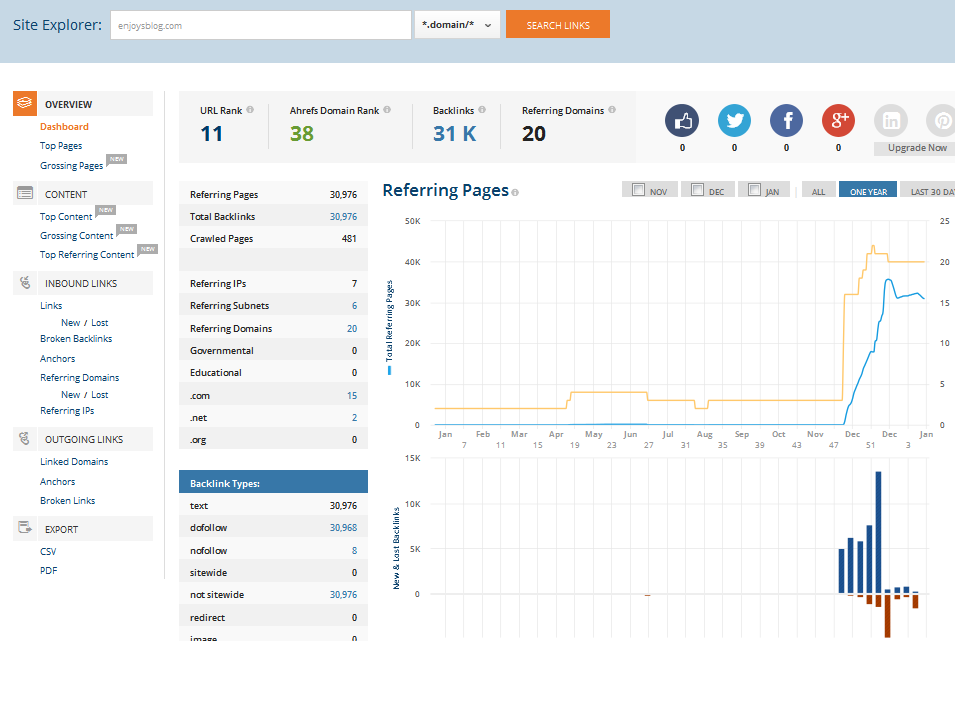
Task: Click the tallest blue bar in backlinks chart
Action: point(879,532)
